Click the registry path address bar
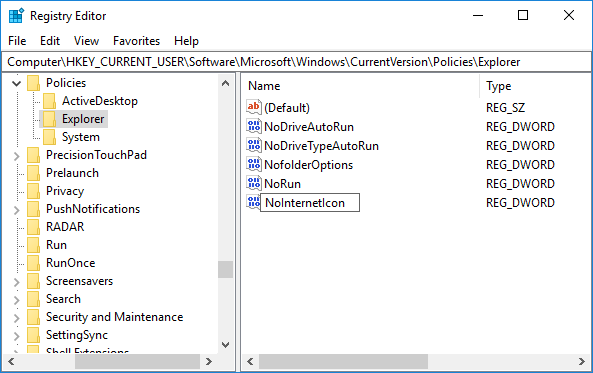 296,62
